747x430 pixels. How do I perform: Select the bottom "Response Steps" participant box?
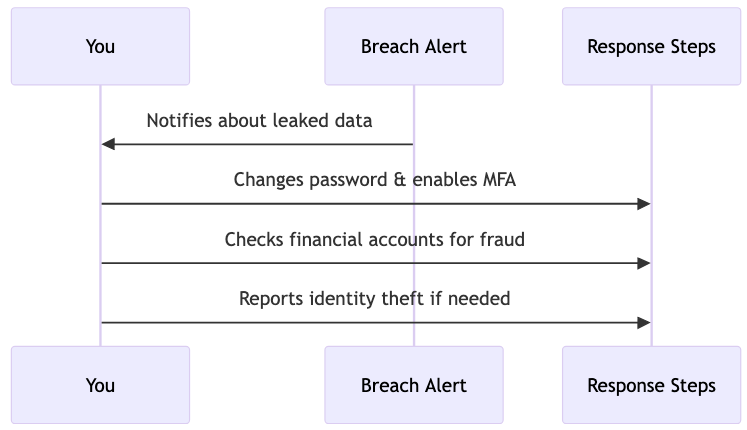coord(651,385)
